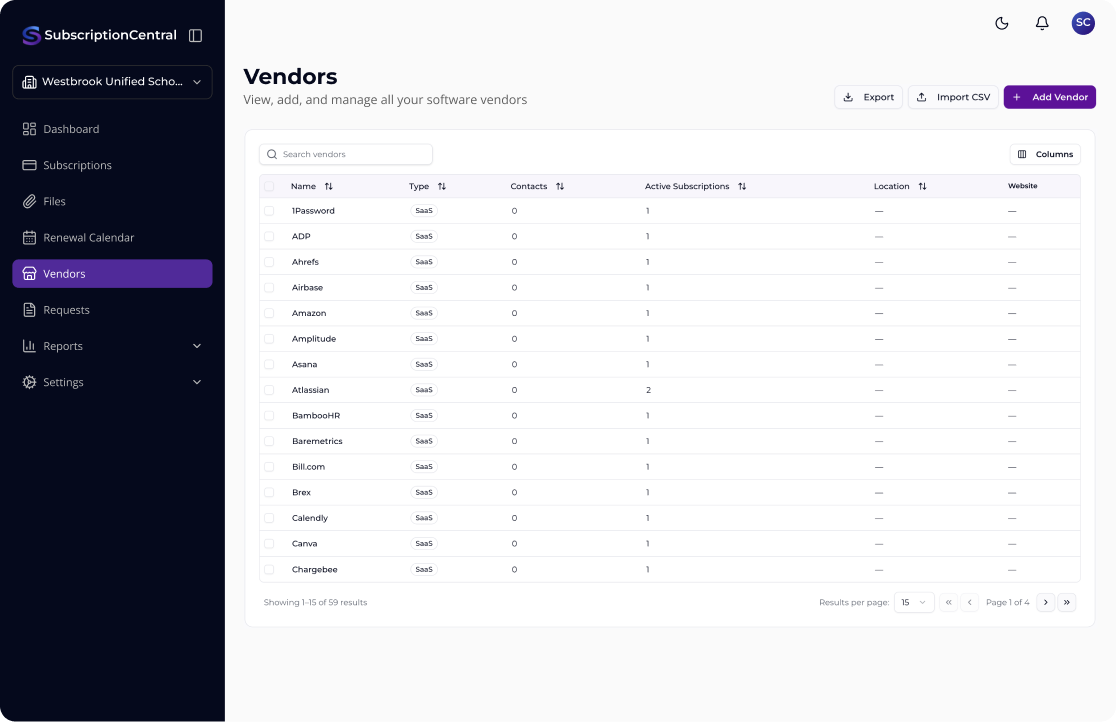Open Files in sidebar

(x=112, y=202)
